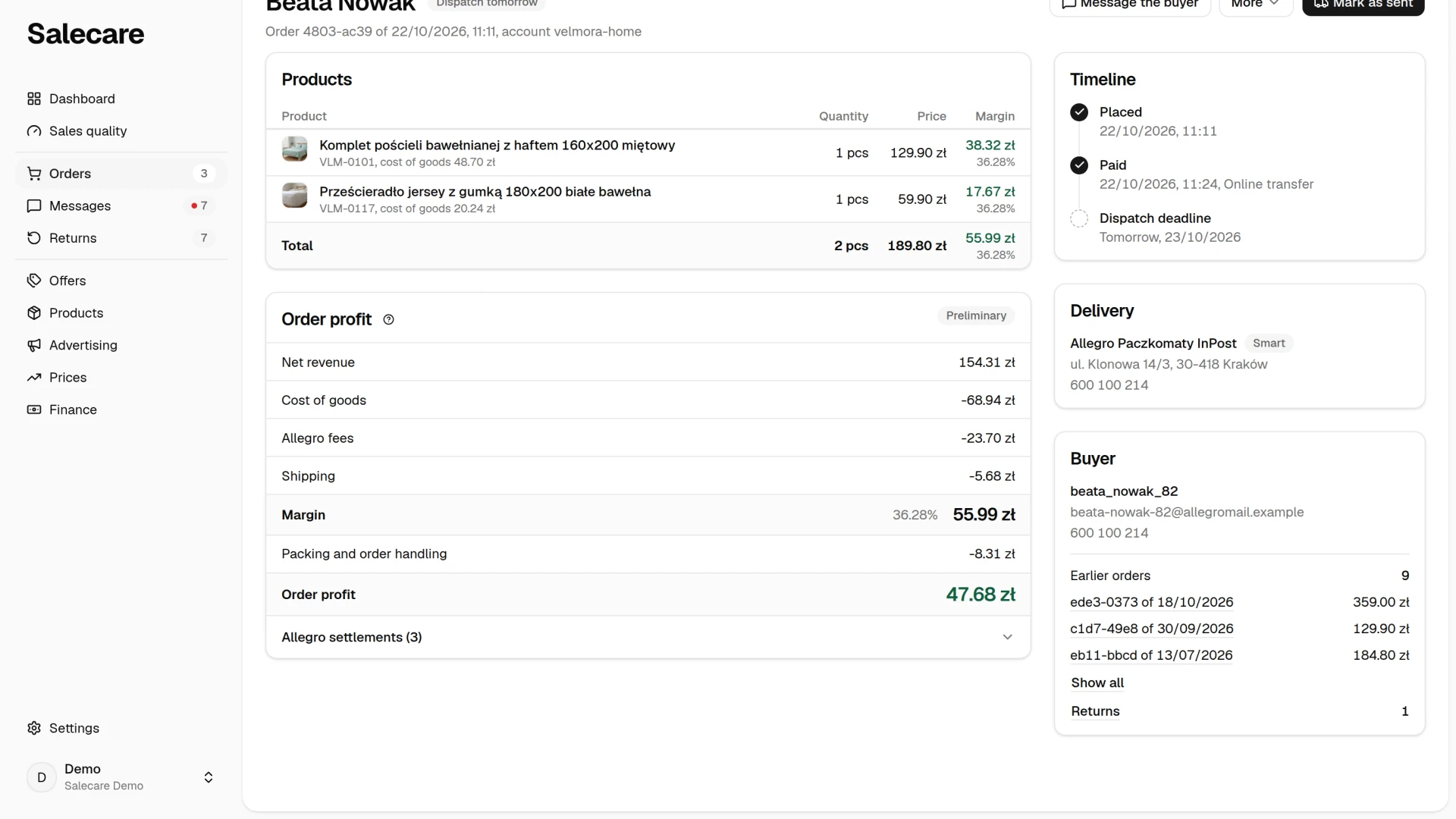
Task: Click the email beata-nowak-82@allegromail.example
Action: click(x=1187, y=512)
